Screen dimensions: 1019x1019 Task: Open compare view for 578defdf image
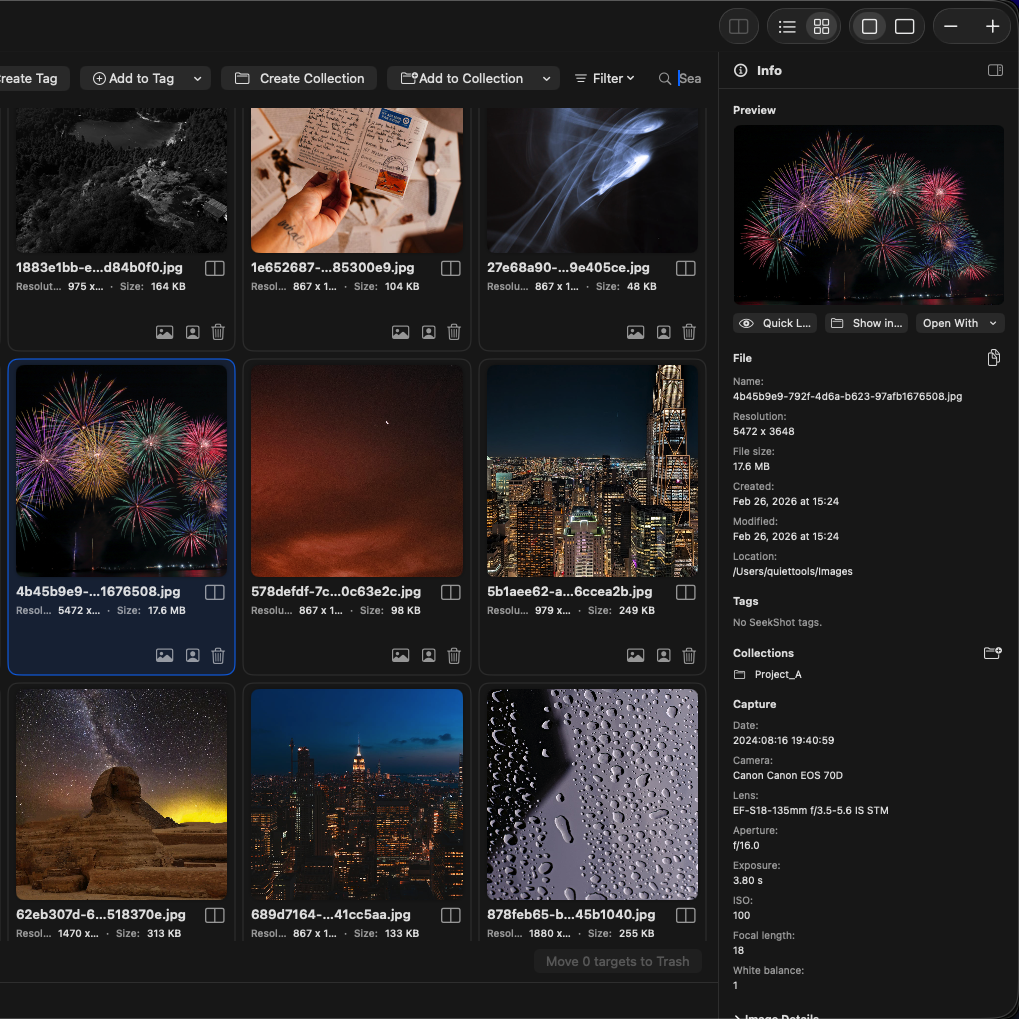click(x=450, y=592)
